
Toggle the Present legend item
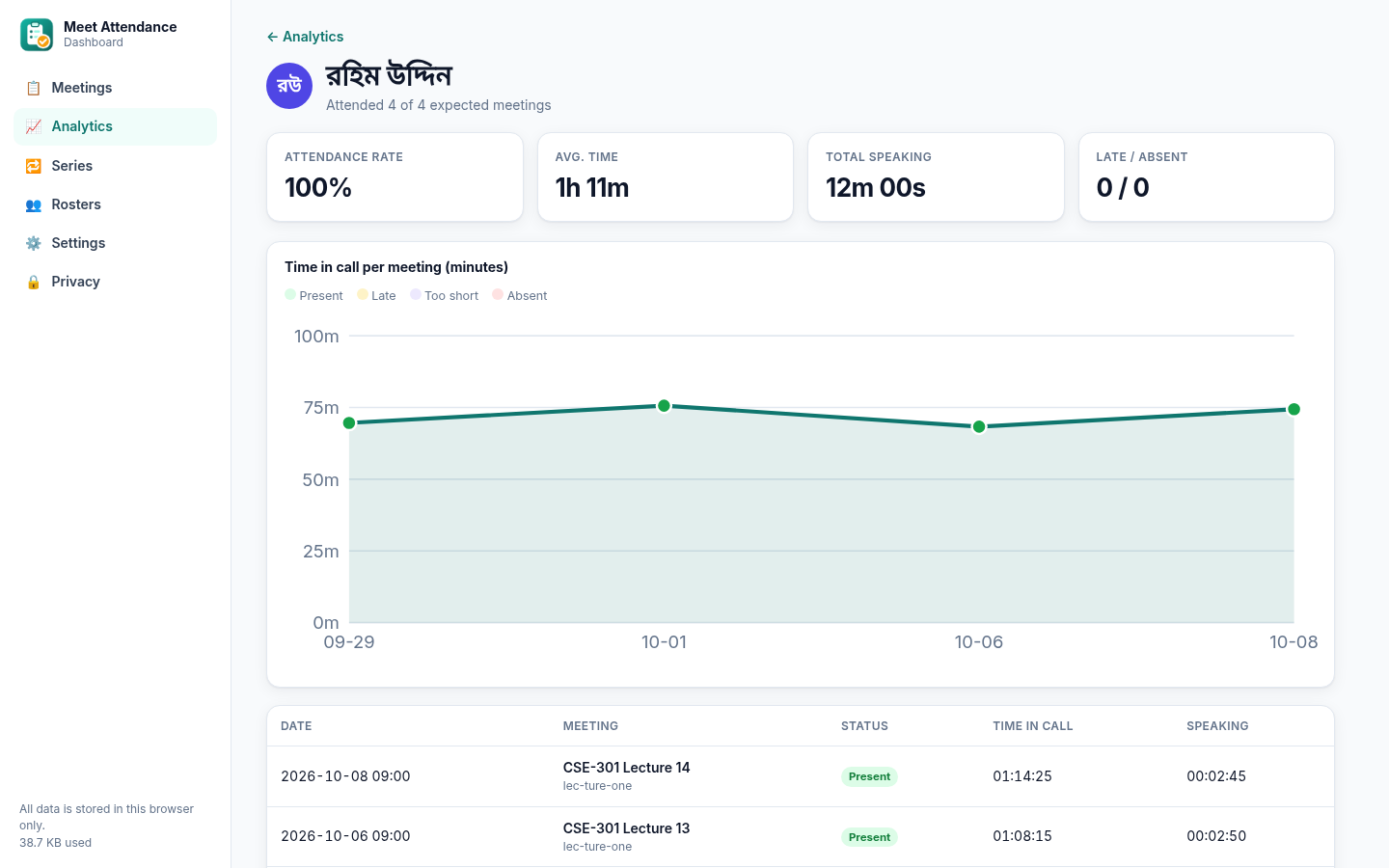pyautogui.click(x=313, y=295)
